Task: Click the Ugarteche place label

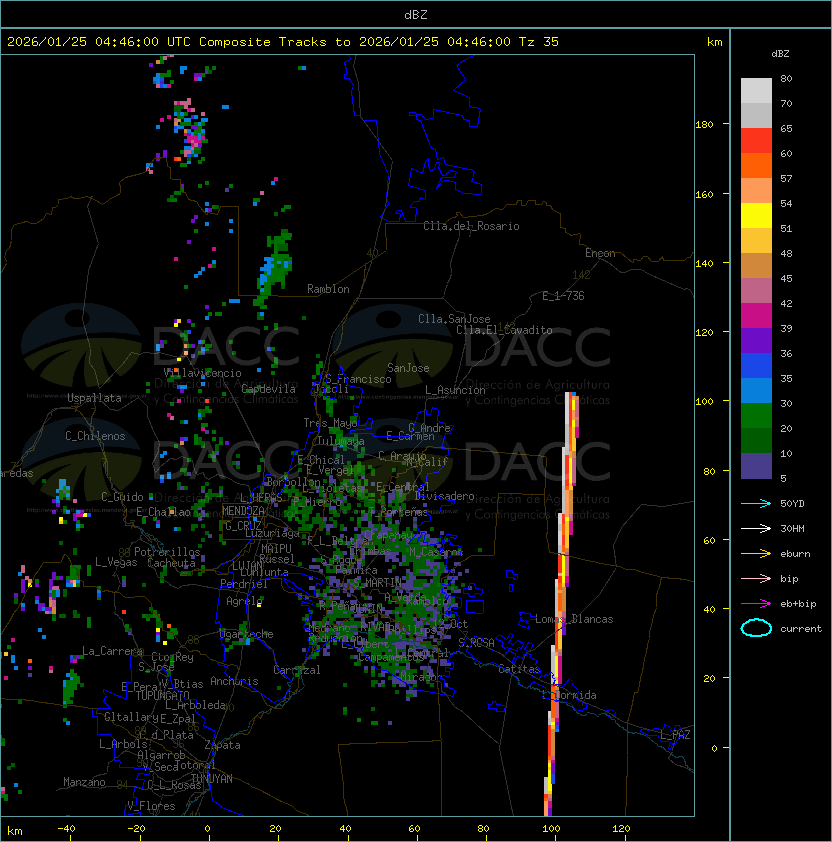Action: (x=247, y=634)
